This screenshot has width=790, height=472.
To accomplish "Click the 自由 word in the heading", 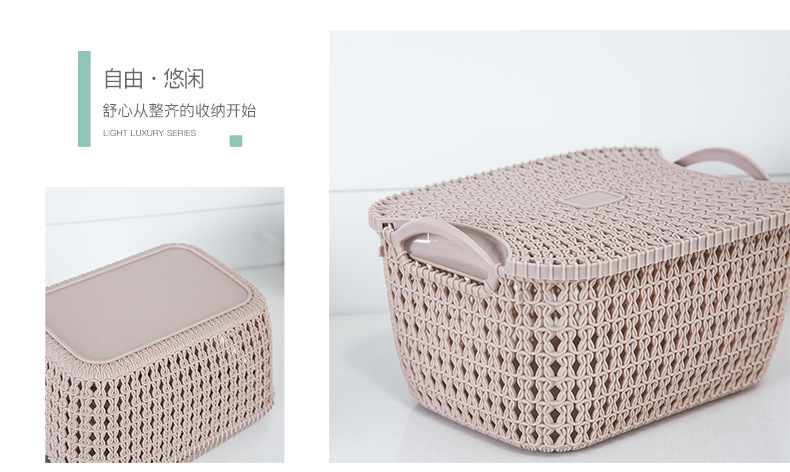I will pyautogui.click(x=123, y=79).
